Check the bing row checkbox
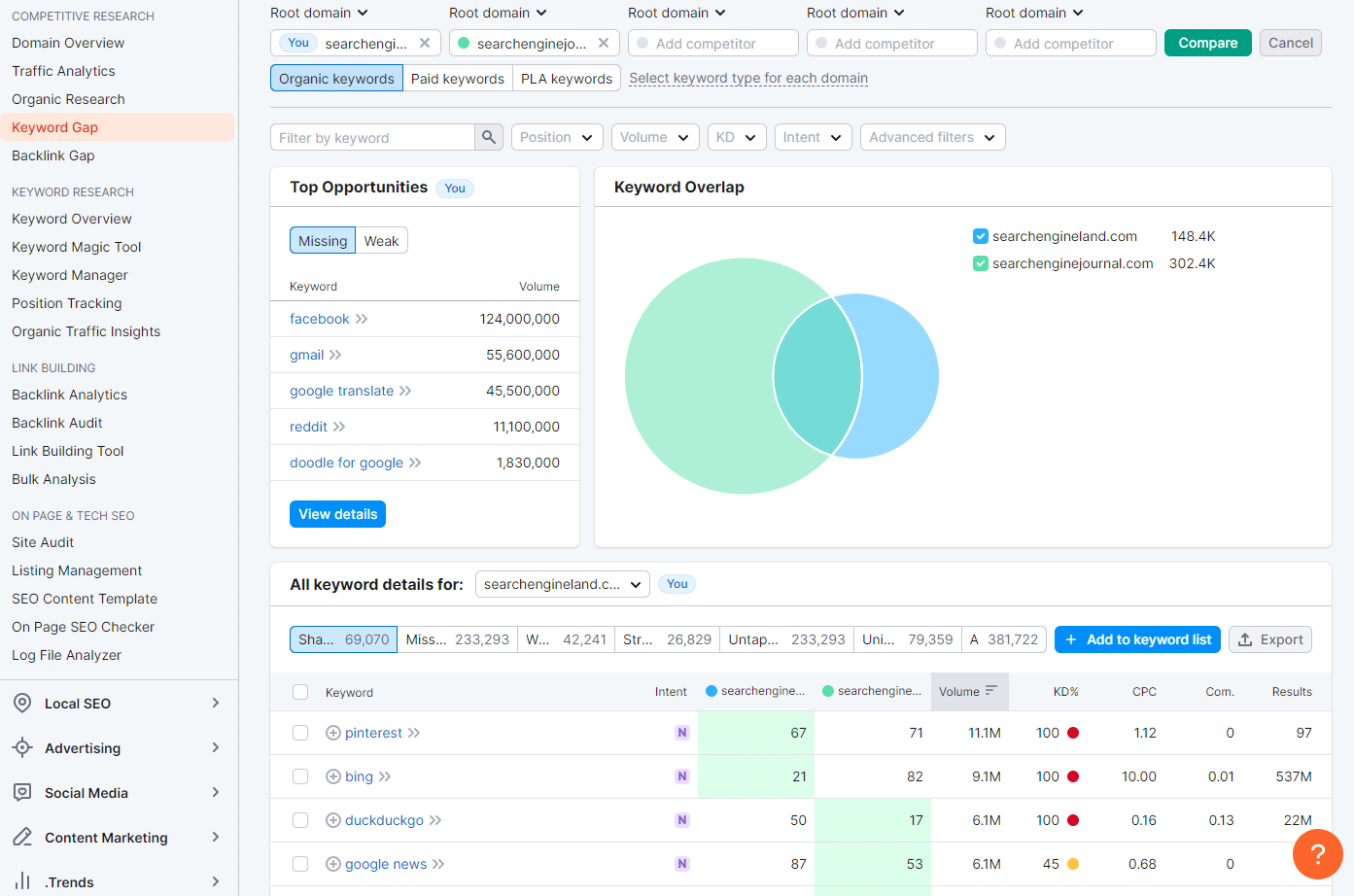The width and height of the screenshot is (1354, 896). (x=300, y=776)
